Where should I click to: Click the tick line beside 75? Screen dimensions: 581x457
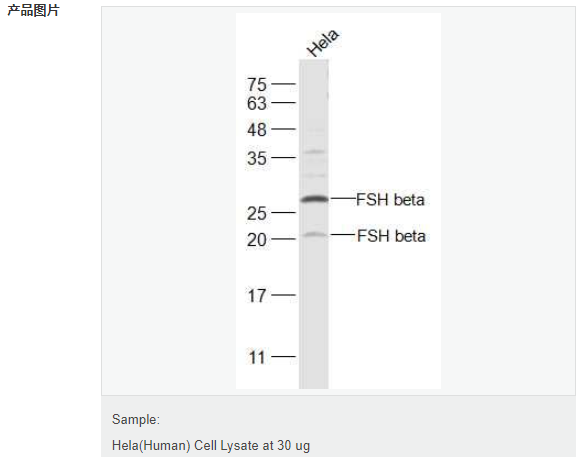coord(283,84)
